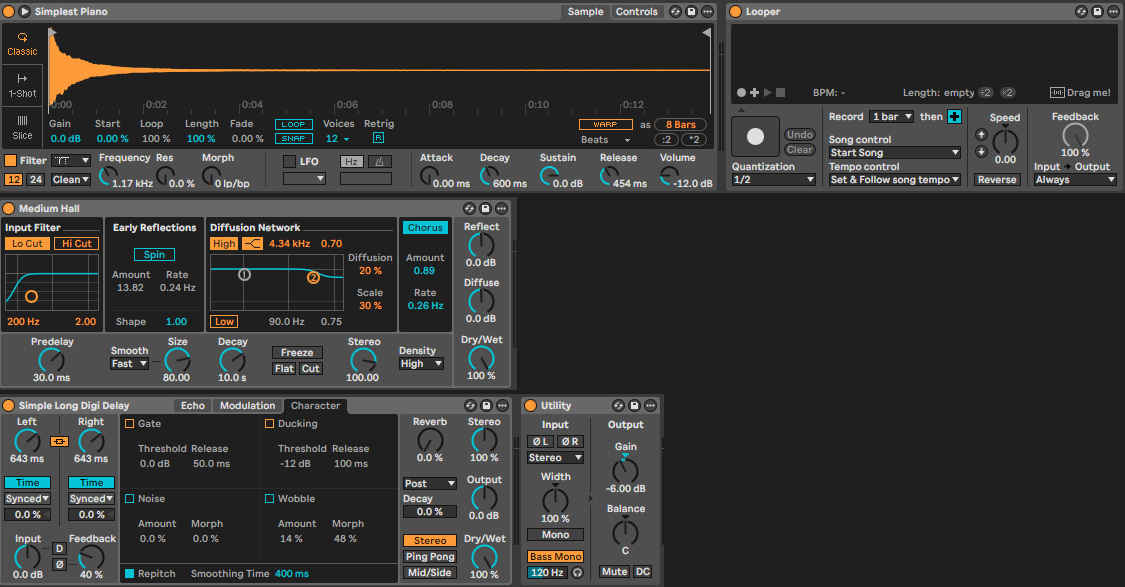Invert delay phase with Ø button
The height and width of the screenshot is (587, 1125).
click(60, 564)
